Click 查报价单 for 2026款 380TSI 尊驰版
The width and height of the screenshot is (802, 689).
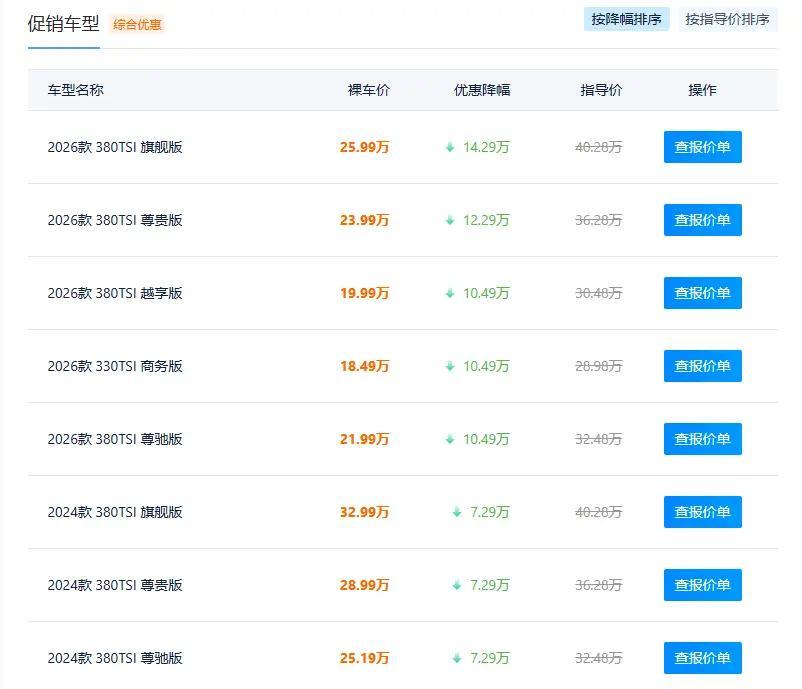[702, 439]
